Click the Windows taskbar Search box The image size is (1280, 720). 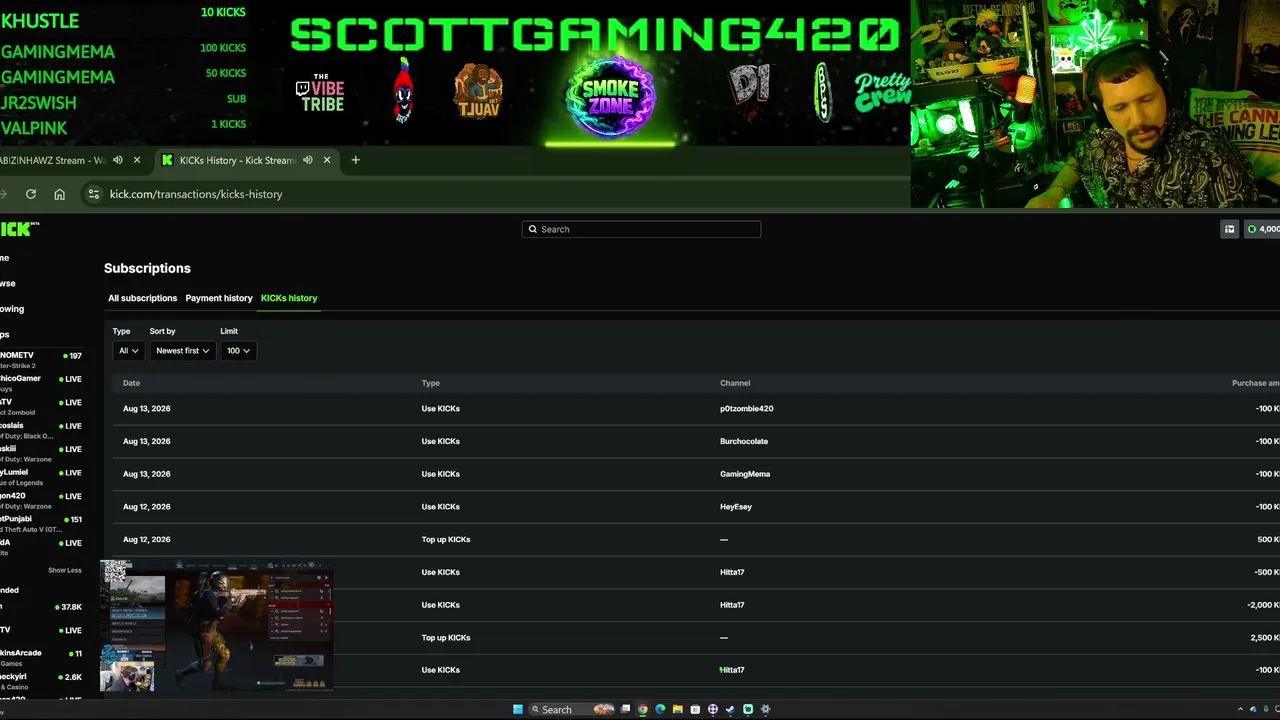(x=573, y=709)
